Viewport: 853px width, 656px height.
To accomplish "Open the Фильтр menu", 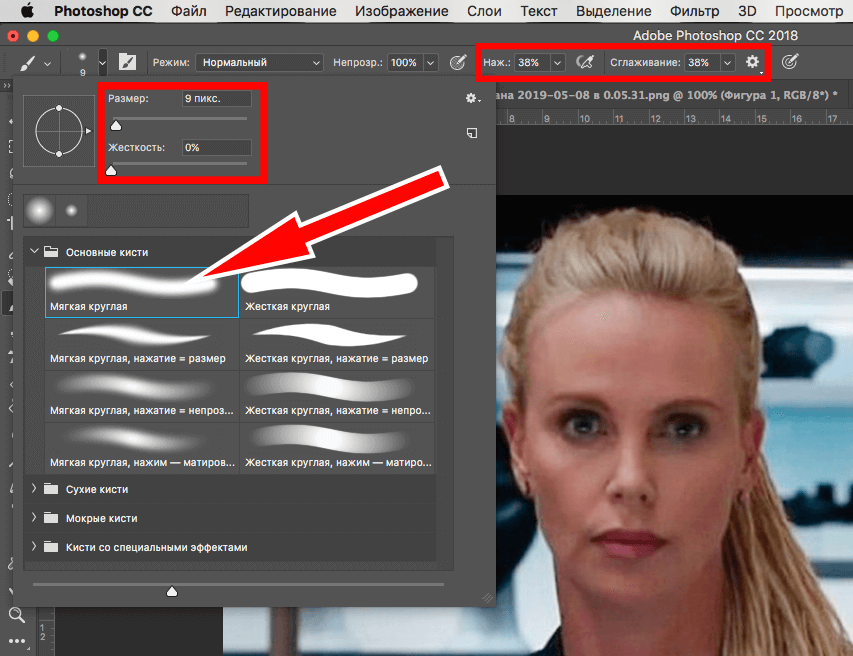I will 695,12.
